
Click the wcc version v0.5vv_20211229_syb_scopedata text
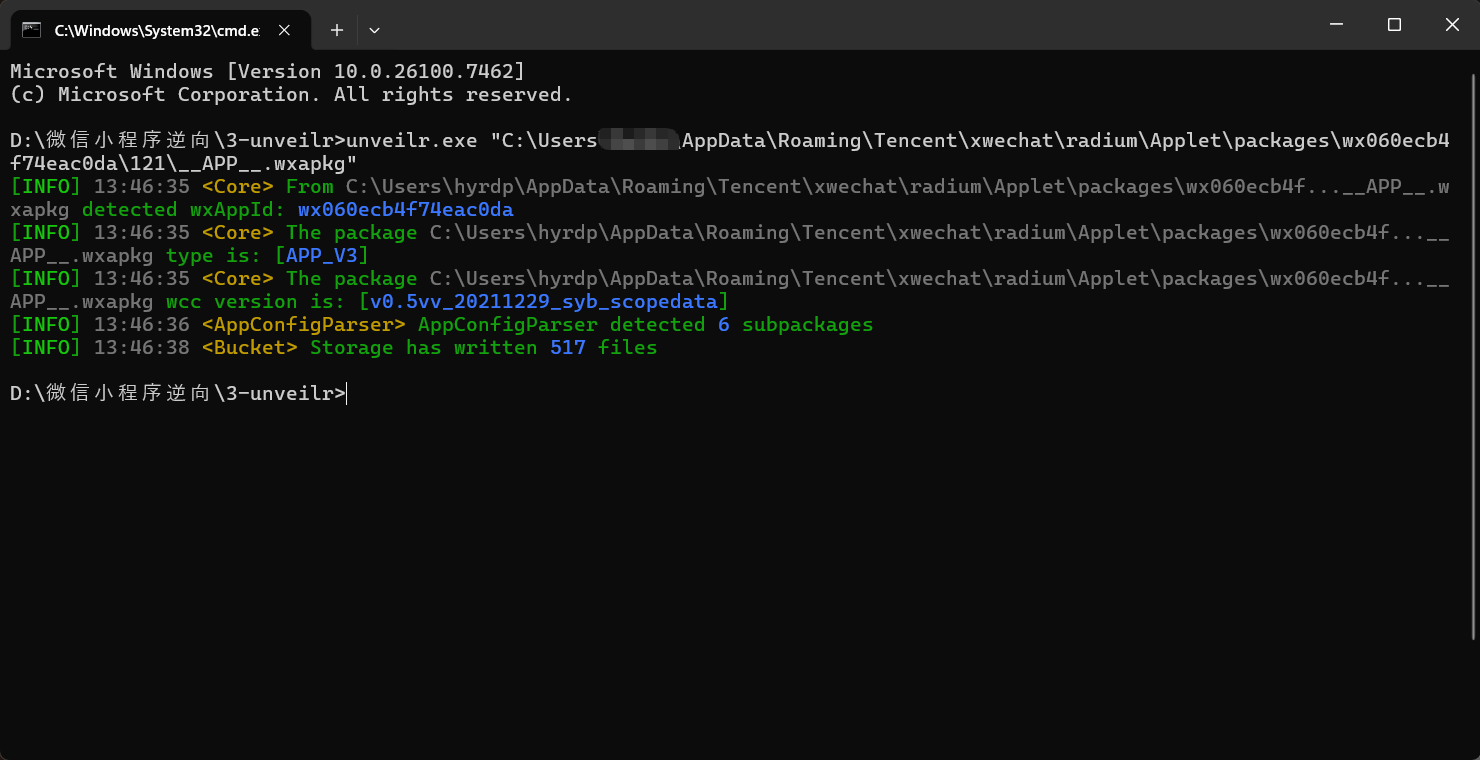pyautogui.click(x=543, y=302)
